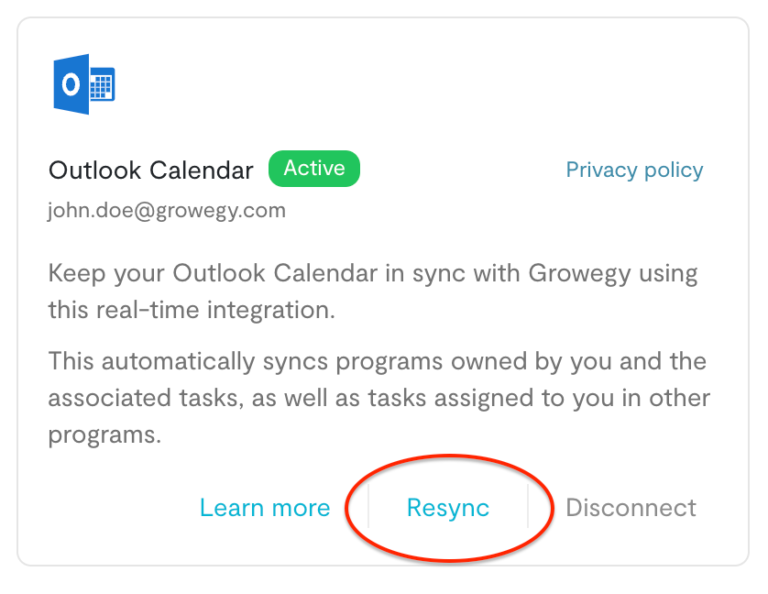
Task: Open the Learn more link
Action: click(x=264, y=508)
